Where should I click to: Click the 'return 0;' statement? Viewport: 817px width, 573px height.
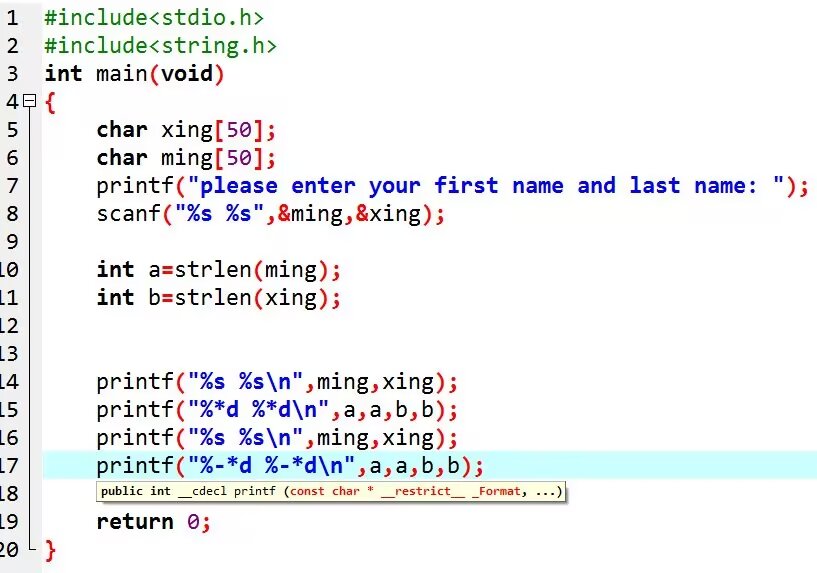click(154, 521)
